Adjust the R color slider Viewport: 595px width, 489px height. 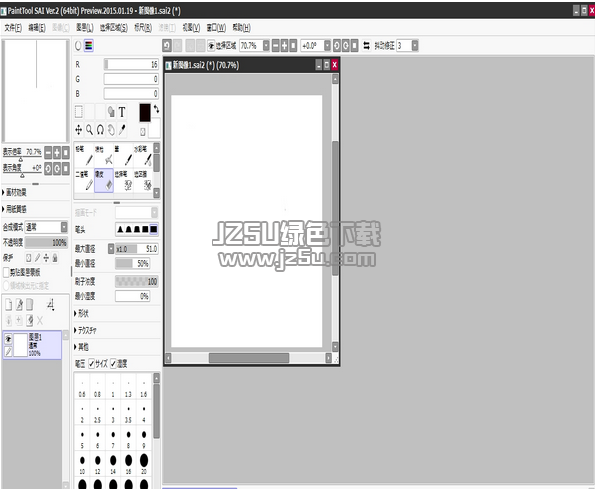pos(131,64)
